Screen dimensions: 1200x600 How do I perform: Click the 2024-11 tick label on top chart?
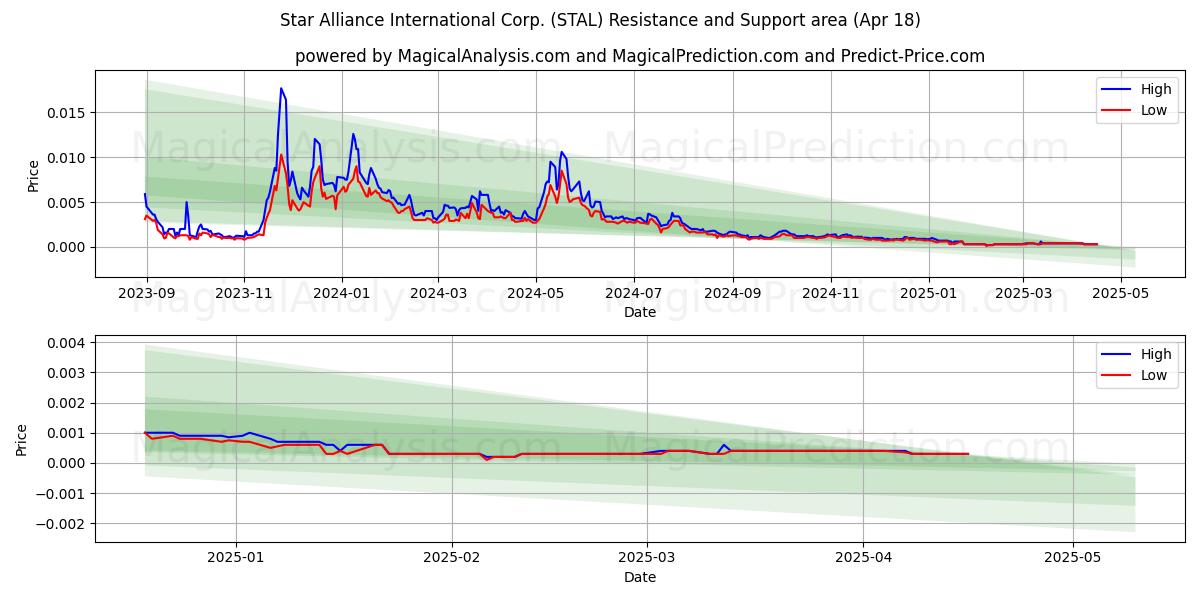click(830, 293)
